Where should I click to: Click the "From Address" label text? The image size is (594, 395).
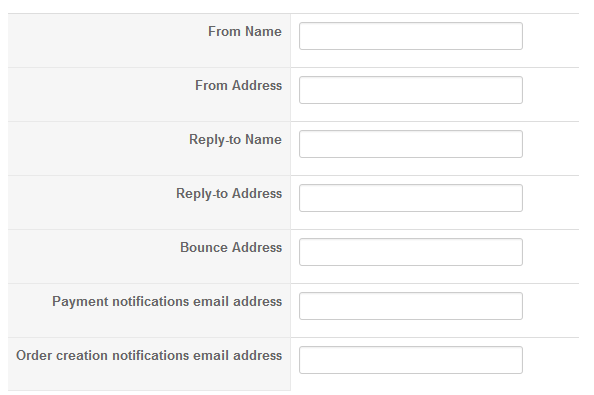(x=238, y=86)
